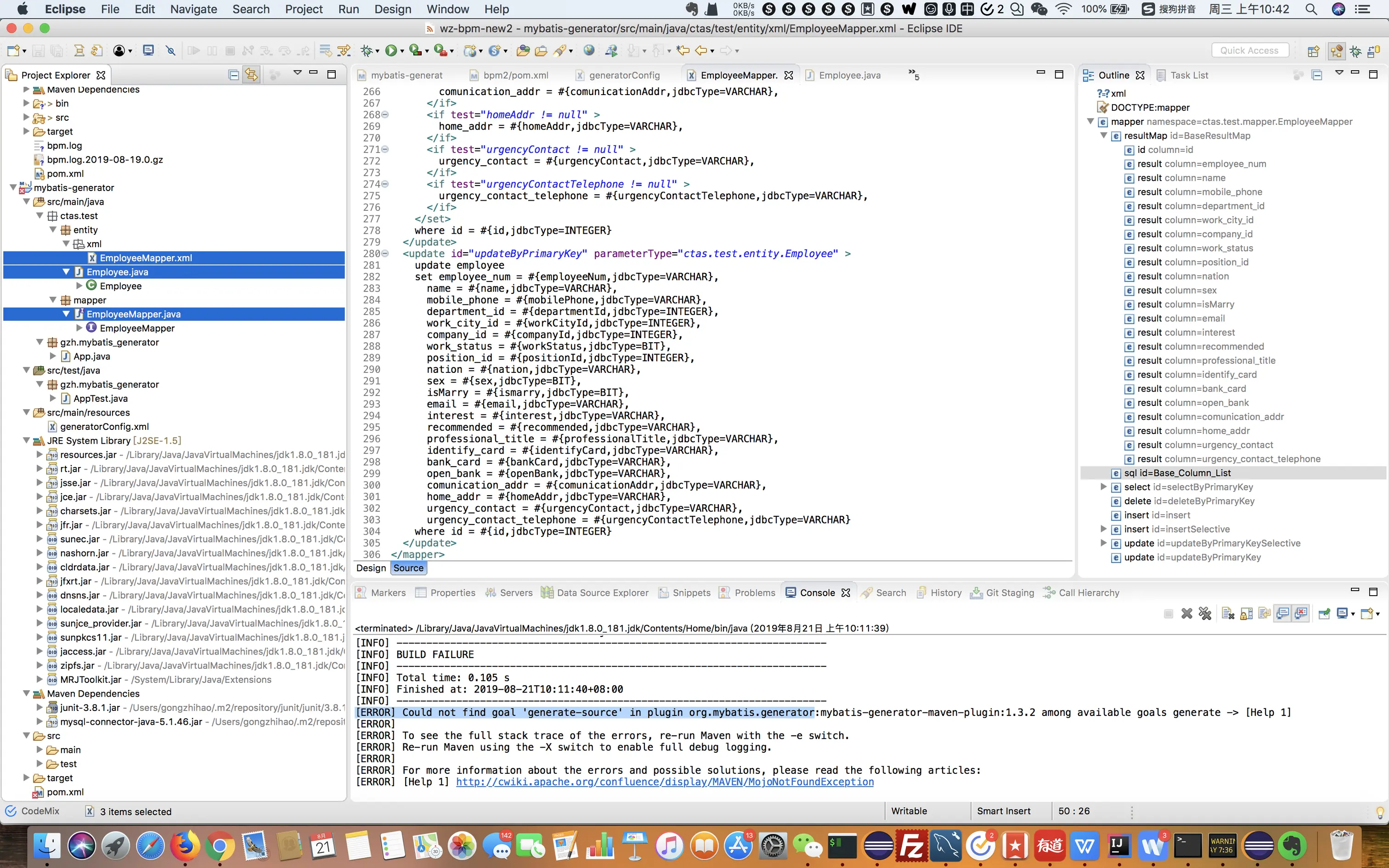1389x868 pixels.
Task: Click Remove All Terminated Launches icon
Action: 1205,614
